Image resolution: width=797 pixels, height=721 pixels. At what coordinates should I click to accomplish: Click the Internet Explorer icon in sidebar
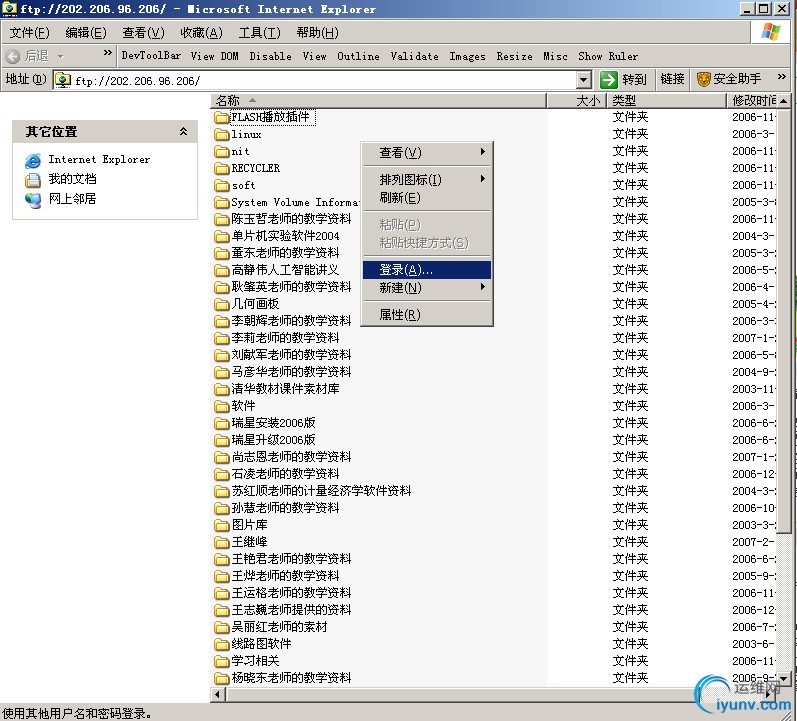[x=33, y=160]
